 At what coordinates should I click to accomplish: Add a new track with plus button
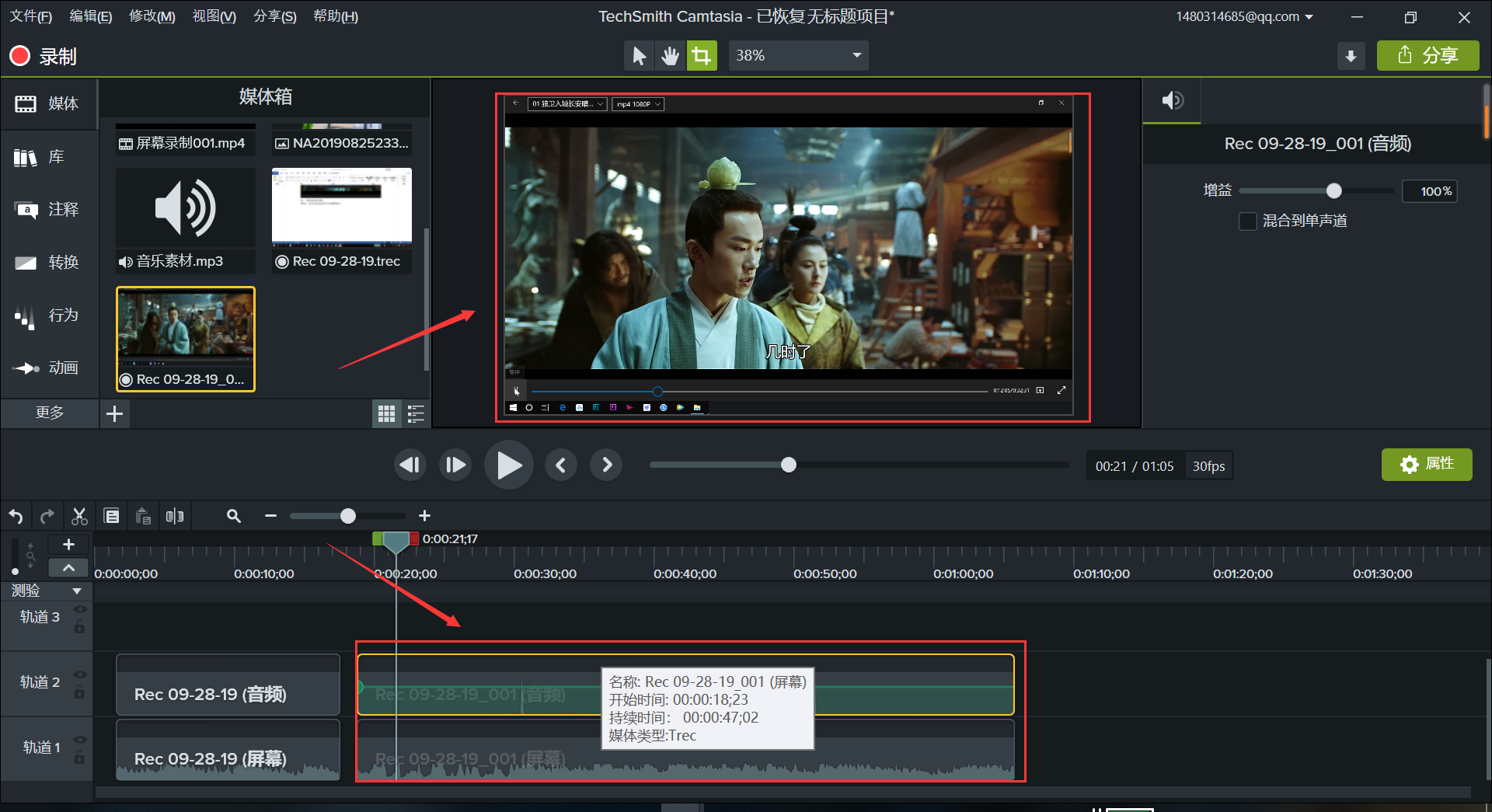pos(68,544)
